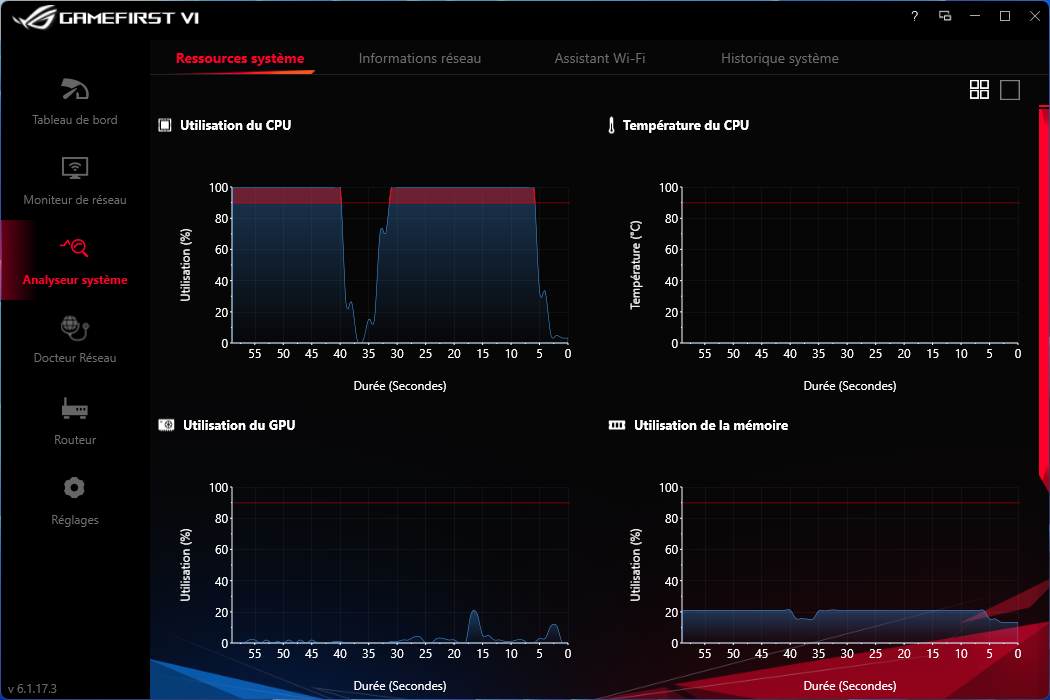Click the Utilisation du GPU heading
This screenshot has height=700, width=1050.
[x=239, y=425]
